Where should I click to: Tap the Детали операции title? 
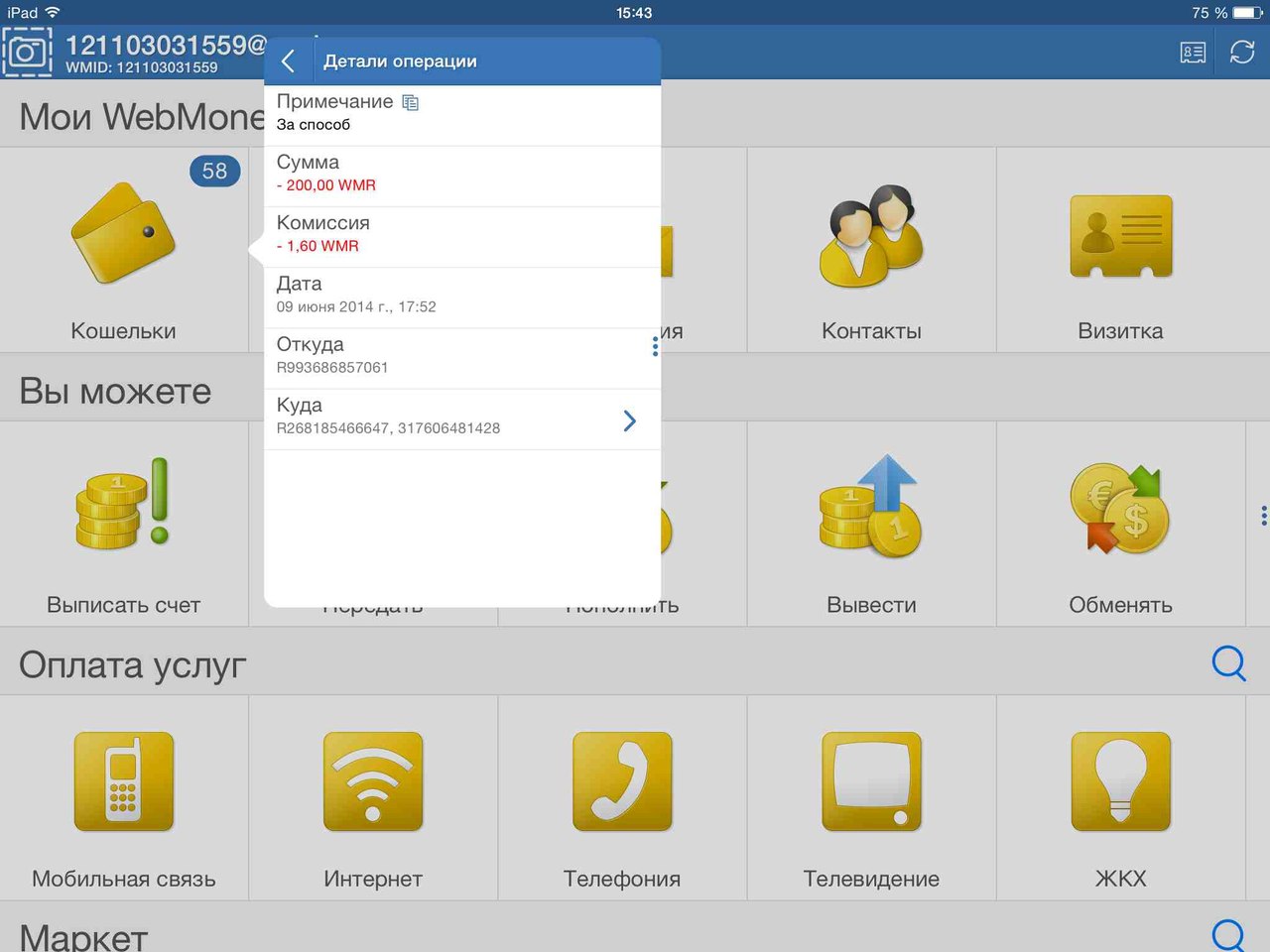[x=400, y=61]
